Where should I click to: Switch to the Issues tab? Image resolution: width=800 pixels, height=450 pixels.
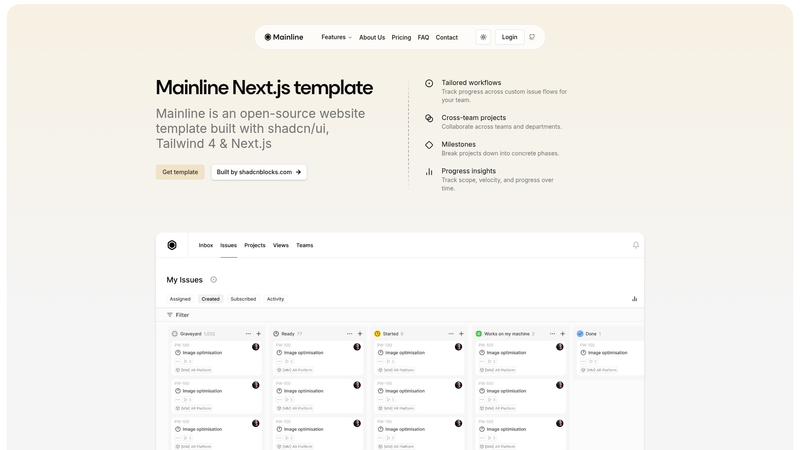pos(229,245)
